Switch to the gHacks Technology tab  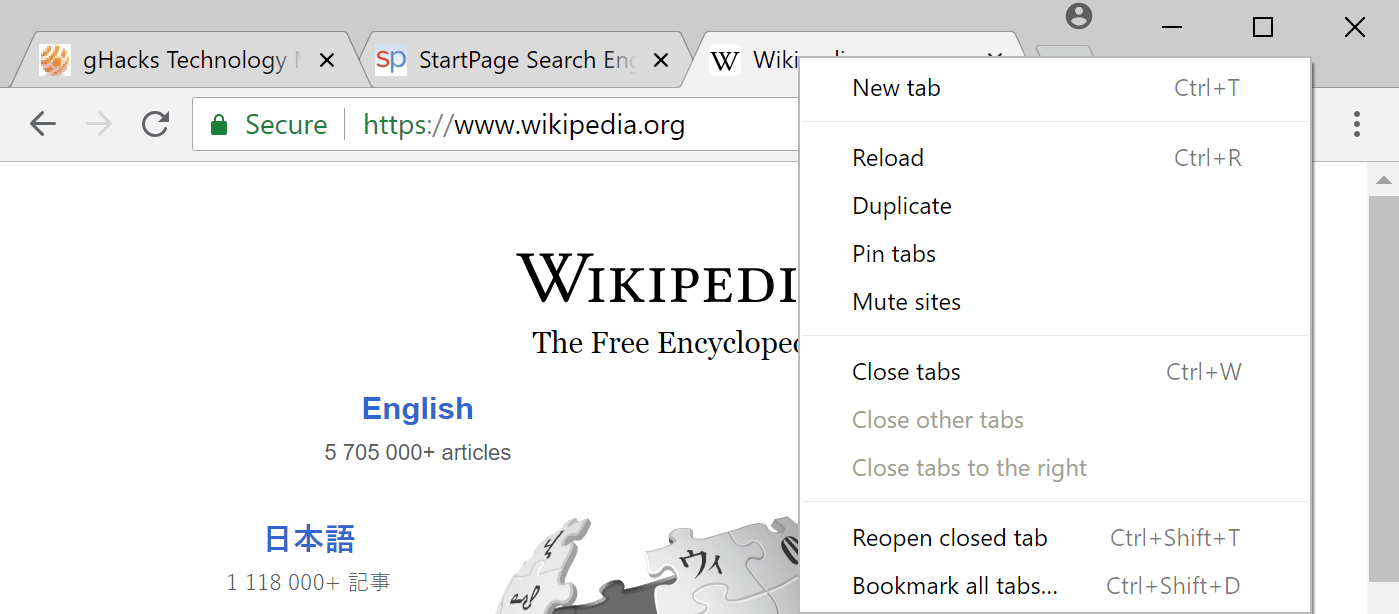(185, 61)
